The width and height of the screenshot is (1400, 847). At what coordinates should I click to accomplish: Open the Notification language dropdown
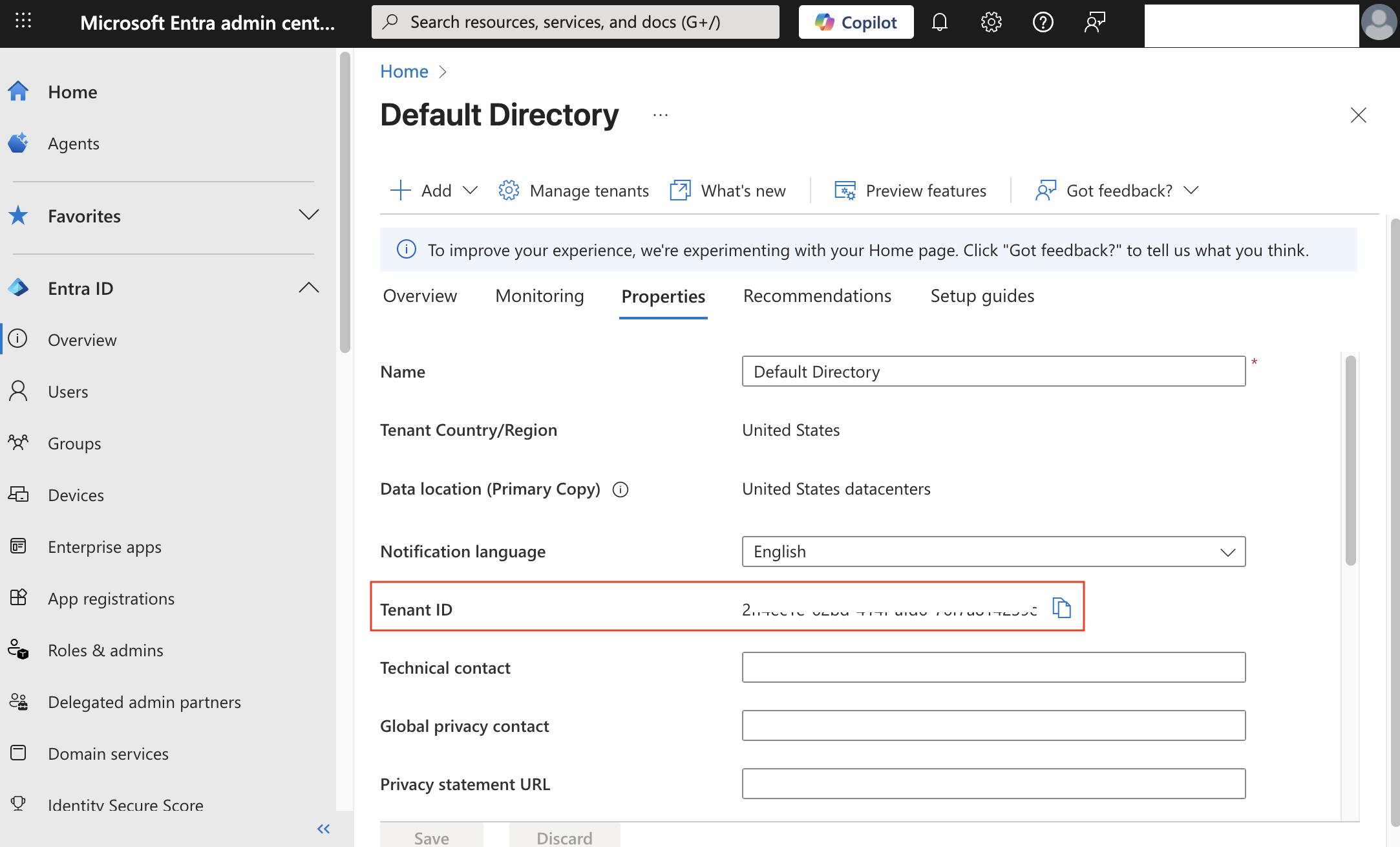click(x=1226, y=552)
